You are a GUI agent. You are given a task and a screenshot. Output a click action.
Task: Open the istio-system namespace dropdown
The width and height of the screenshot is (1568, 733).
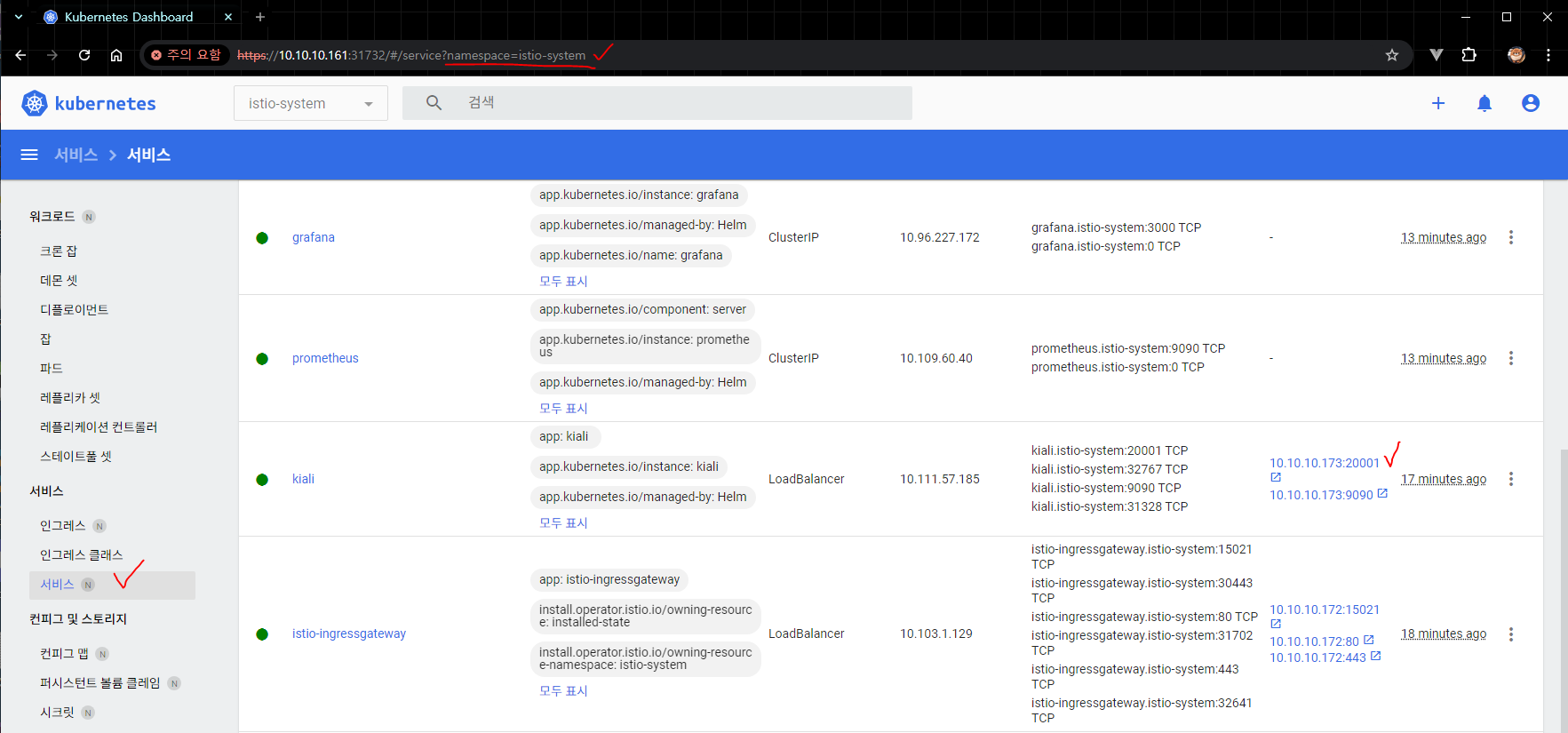pyautogui.click(x=311, y=103)
